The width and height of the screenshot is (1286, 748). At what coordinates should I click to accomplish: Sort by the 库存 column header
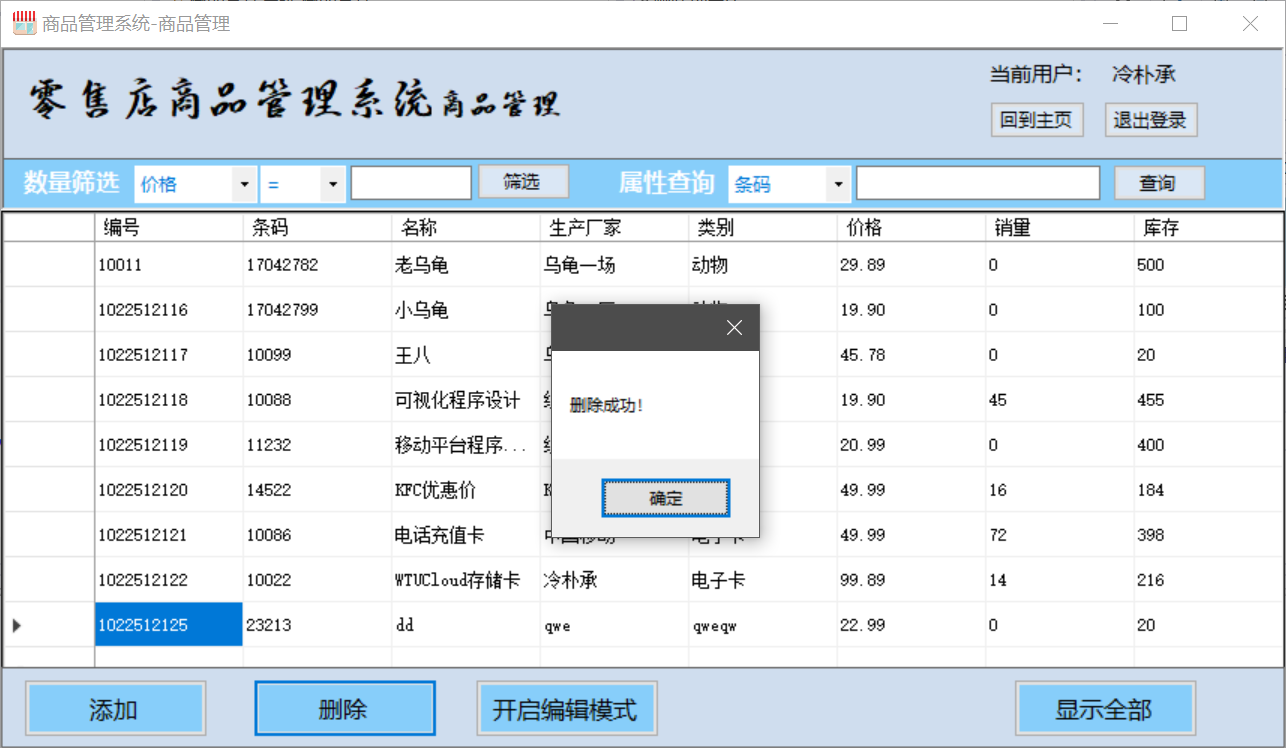coord(1208,228)
